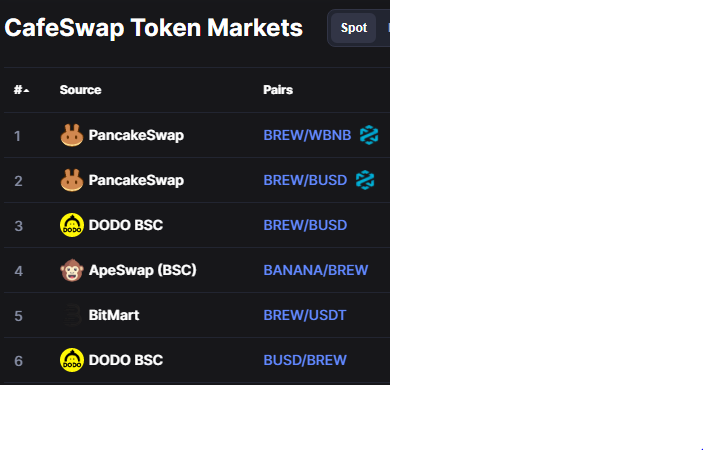
Task: Click the Source column header
Action: click(80, 90)
